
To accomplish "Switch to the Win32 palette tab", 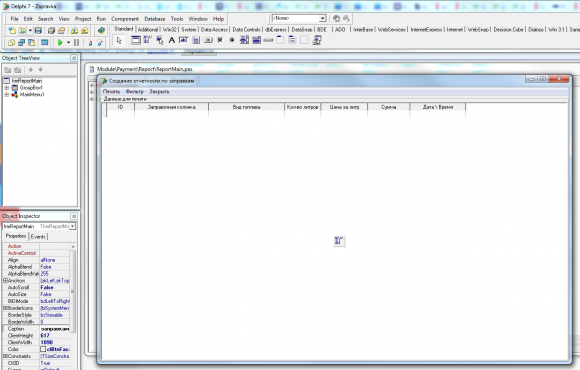I will [170, 30].
